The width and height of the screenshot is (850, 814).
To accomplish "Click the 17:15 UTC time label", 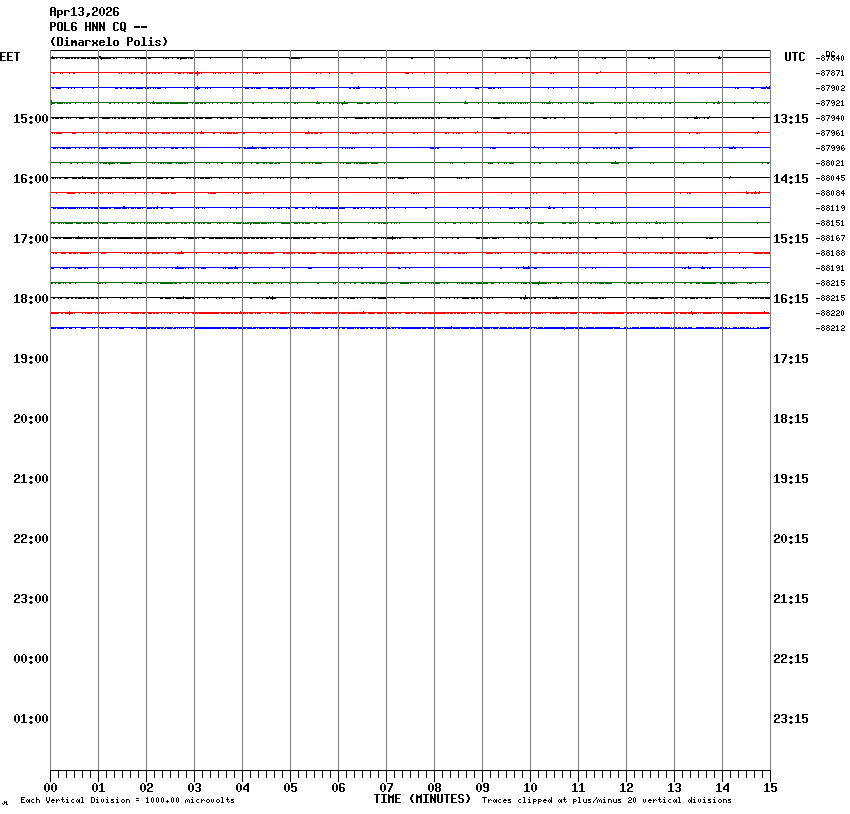I will 791,359.
